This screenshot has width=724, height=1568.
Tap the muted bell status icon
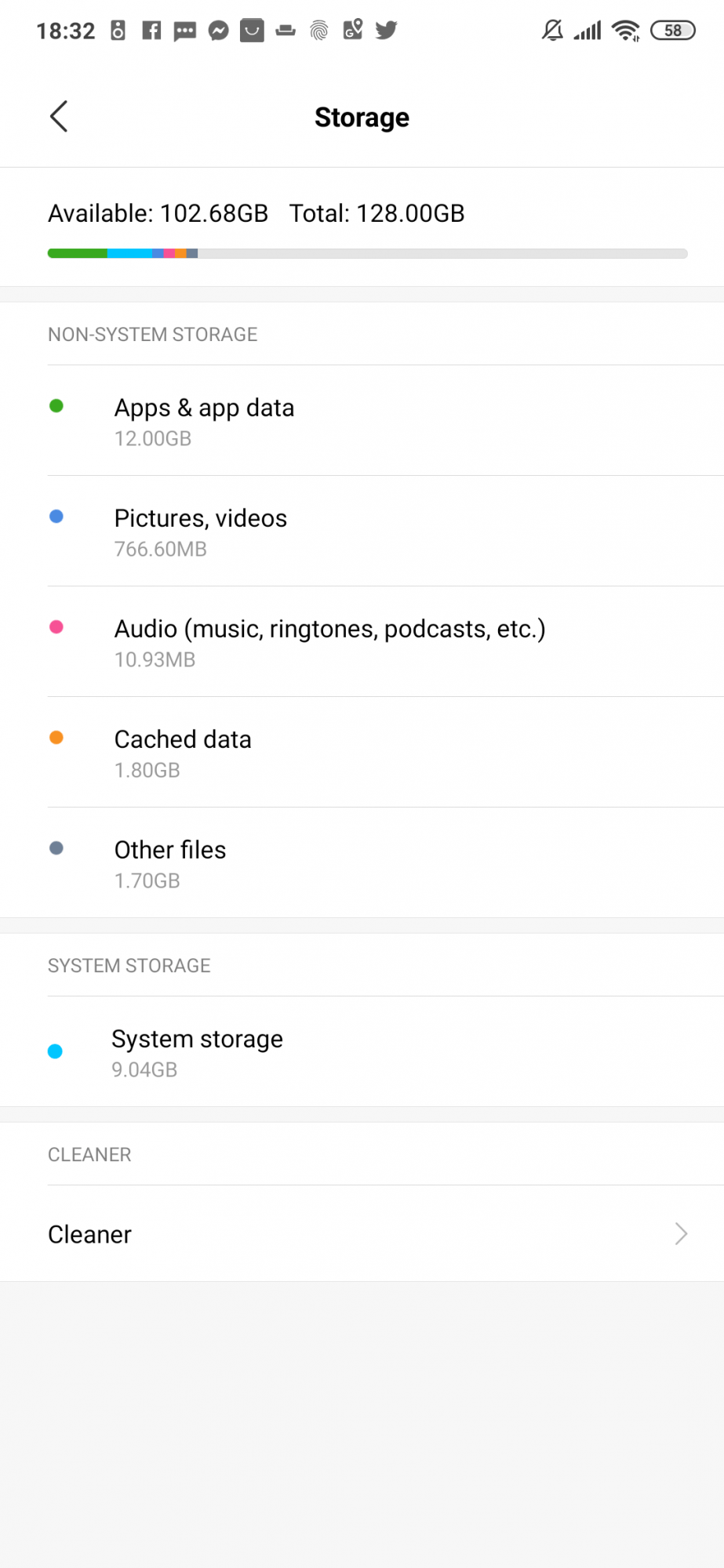552,31
